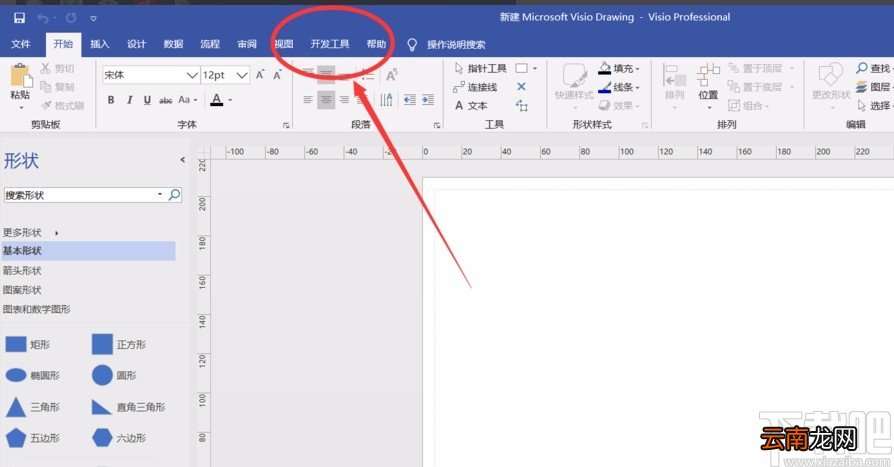Toggle Center alignment in 段落 group
Image resolution: width=894 pixels, height=467 pixels.
(326, 100)
